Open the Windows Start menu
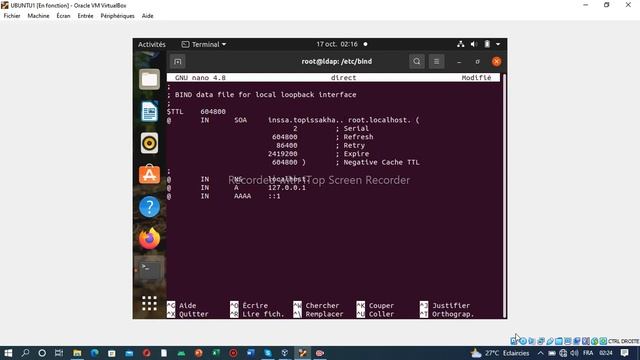Screen dimensions: 640x360 point(8,353)
